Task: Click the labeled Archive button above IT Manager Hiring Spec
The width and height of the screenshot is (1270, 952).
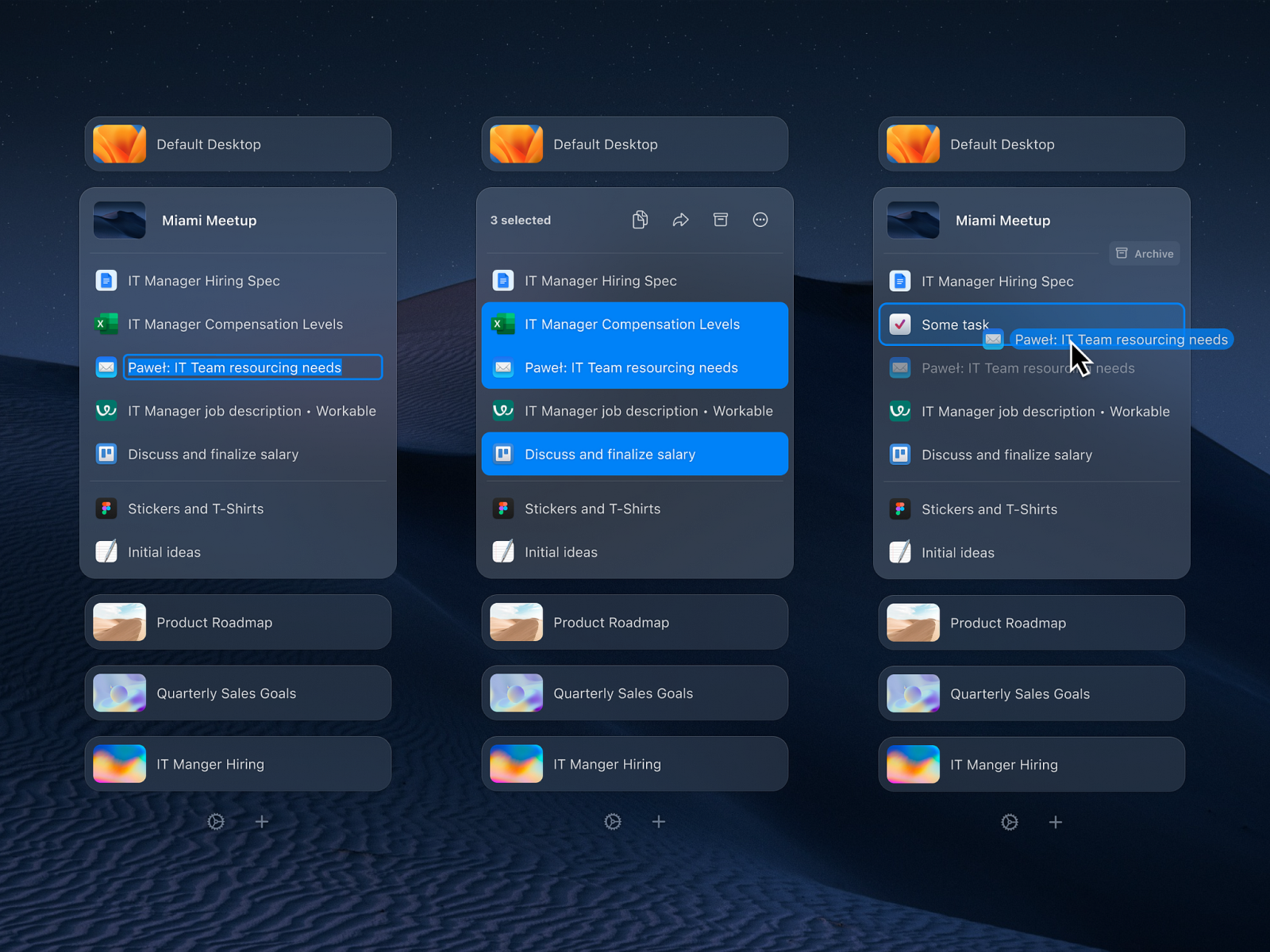Action: (1145, 254)
